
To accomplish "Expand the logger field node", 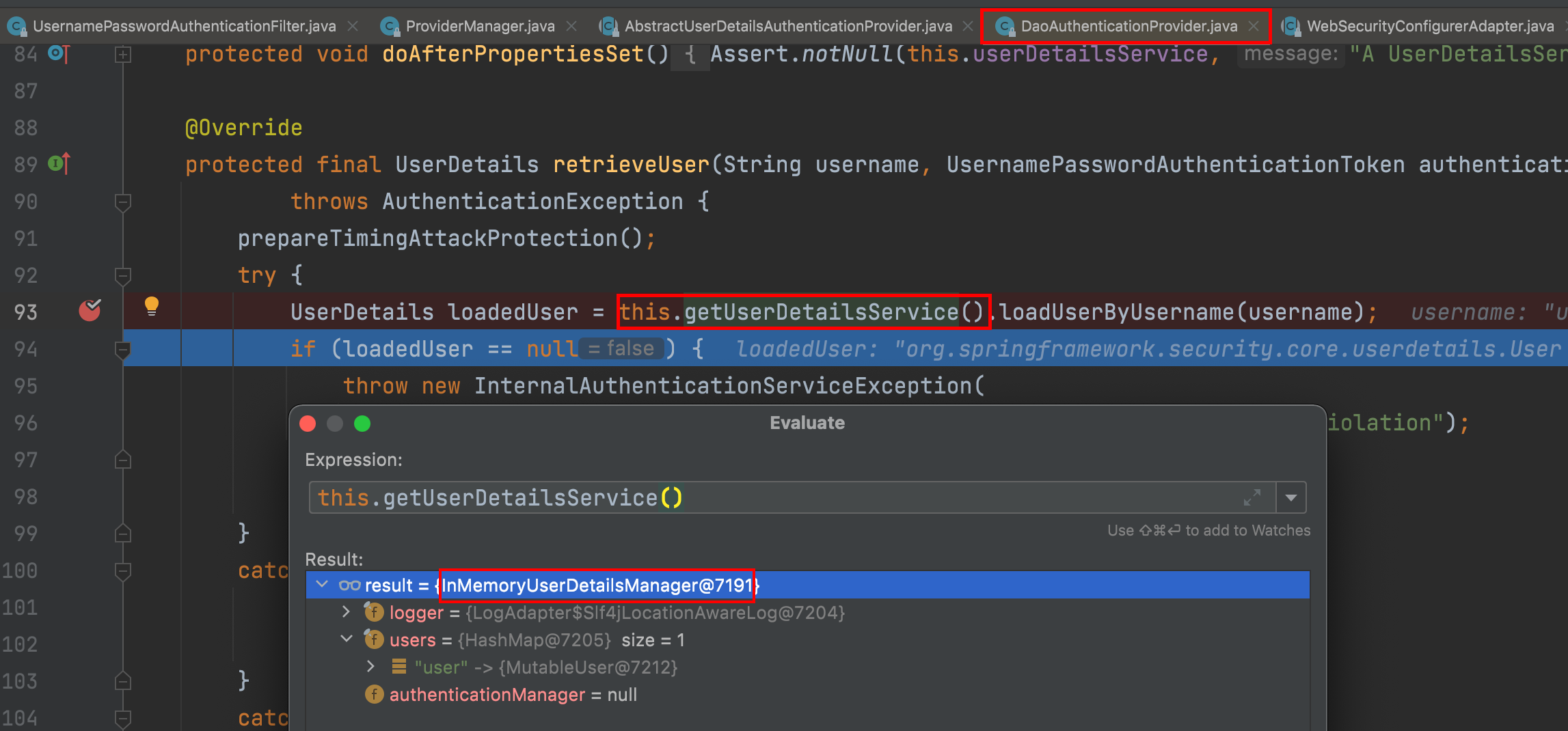I will point(346,612).
